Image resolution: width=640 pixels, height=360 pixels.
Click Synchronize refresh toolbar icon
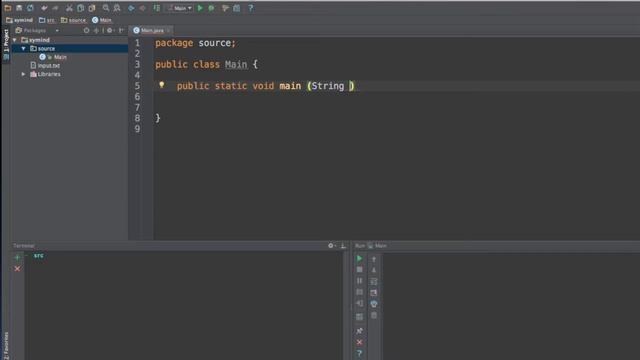point(31,8)
